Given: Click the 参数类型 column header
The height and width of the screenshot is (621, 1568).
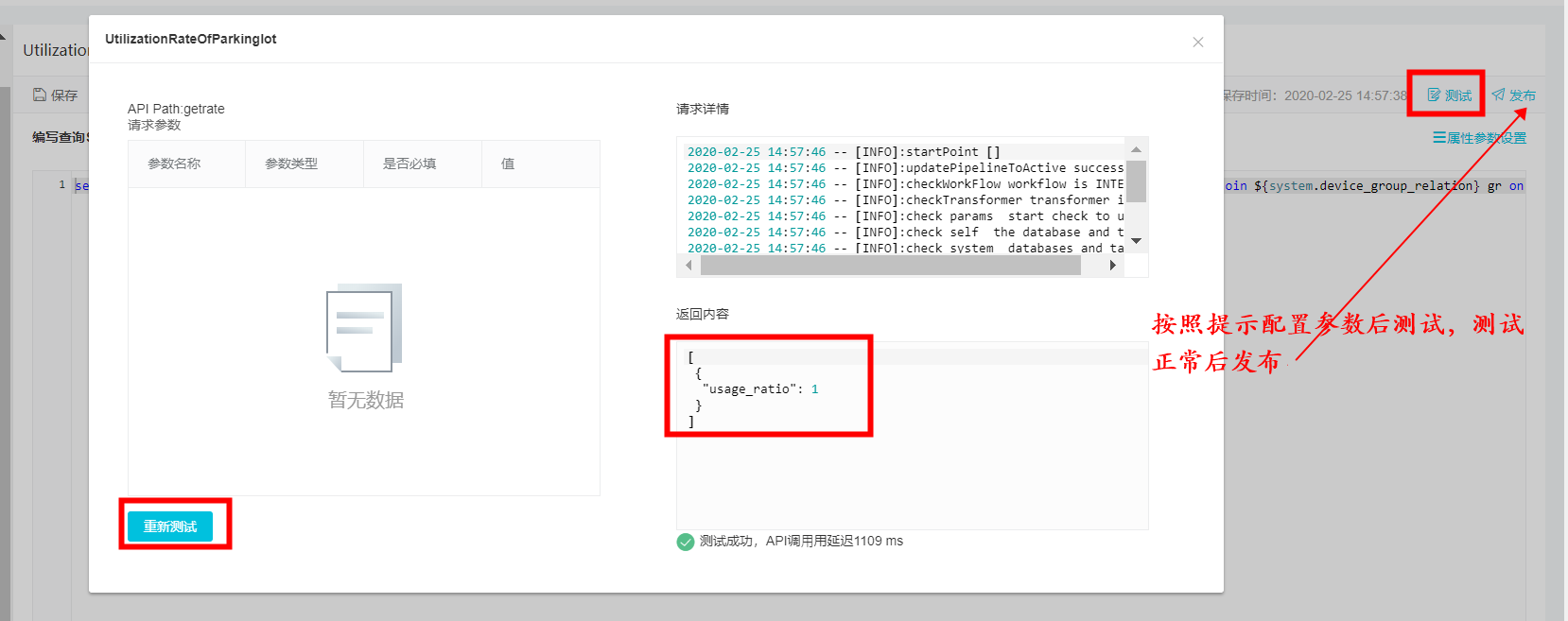Looking at the screenshot, I should (291, 164).
